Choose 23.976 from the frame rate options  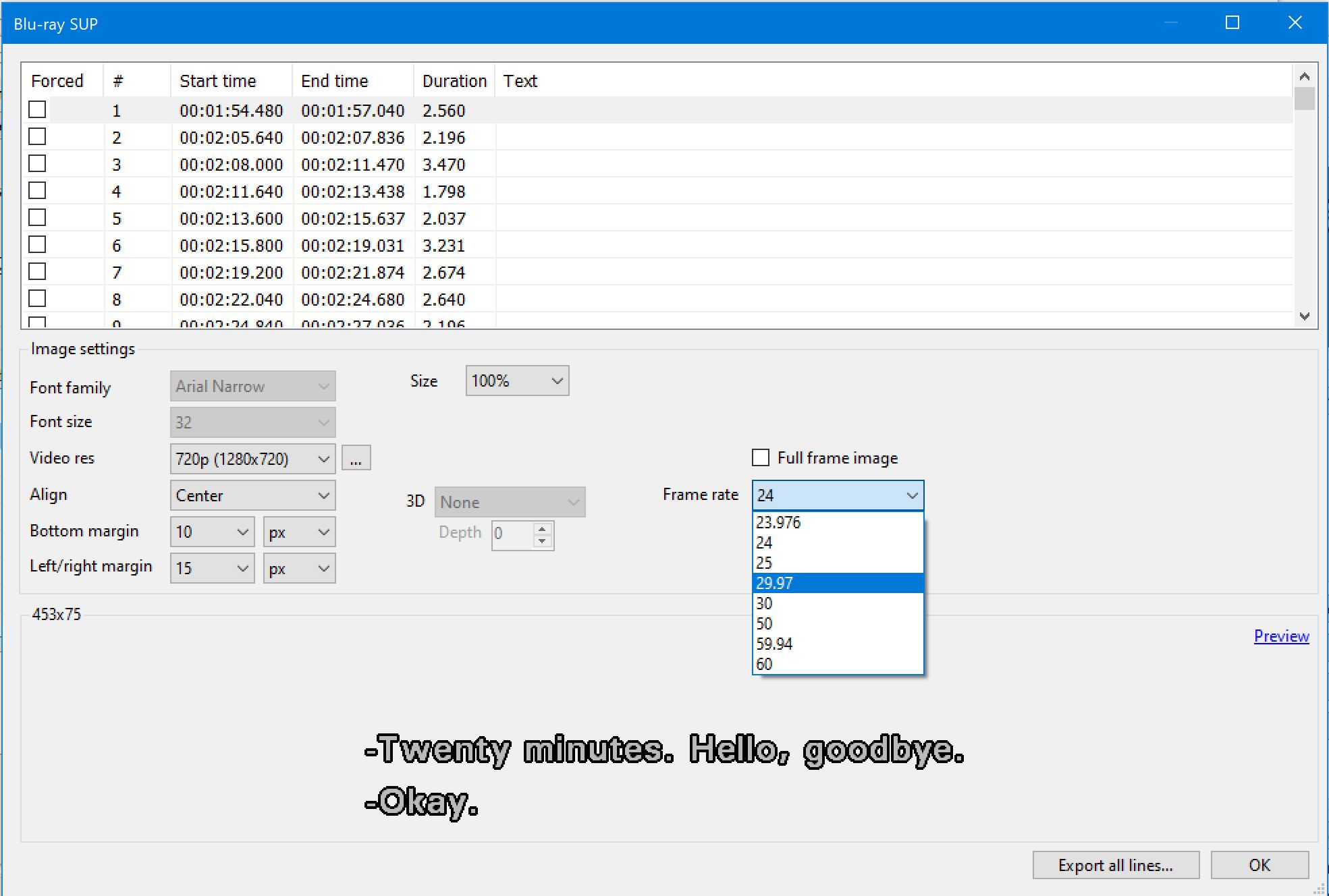point(837,522)
